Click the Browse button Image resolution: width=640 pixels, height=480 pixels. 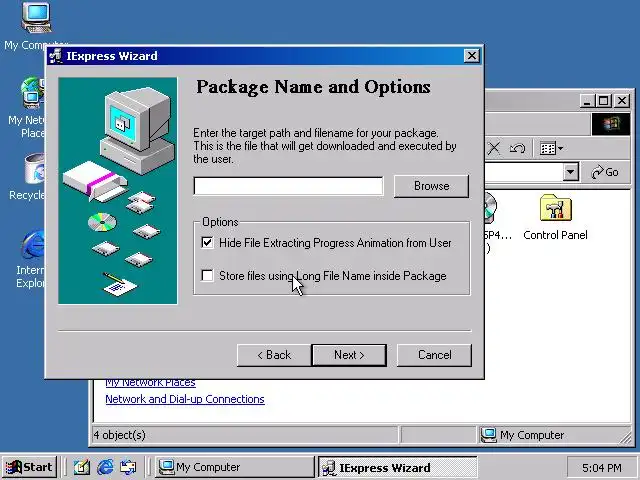pos(431,186)
